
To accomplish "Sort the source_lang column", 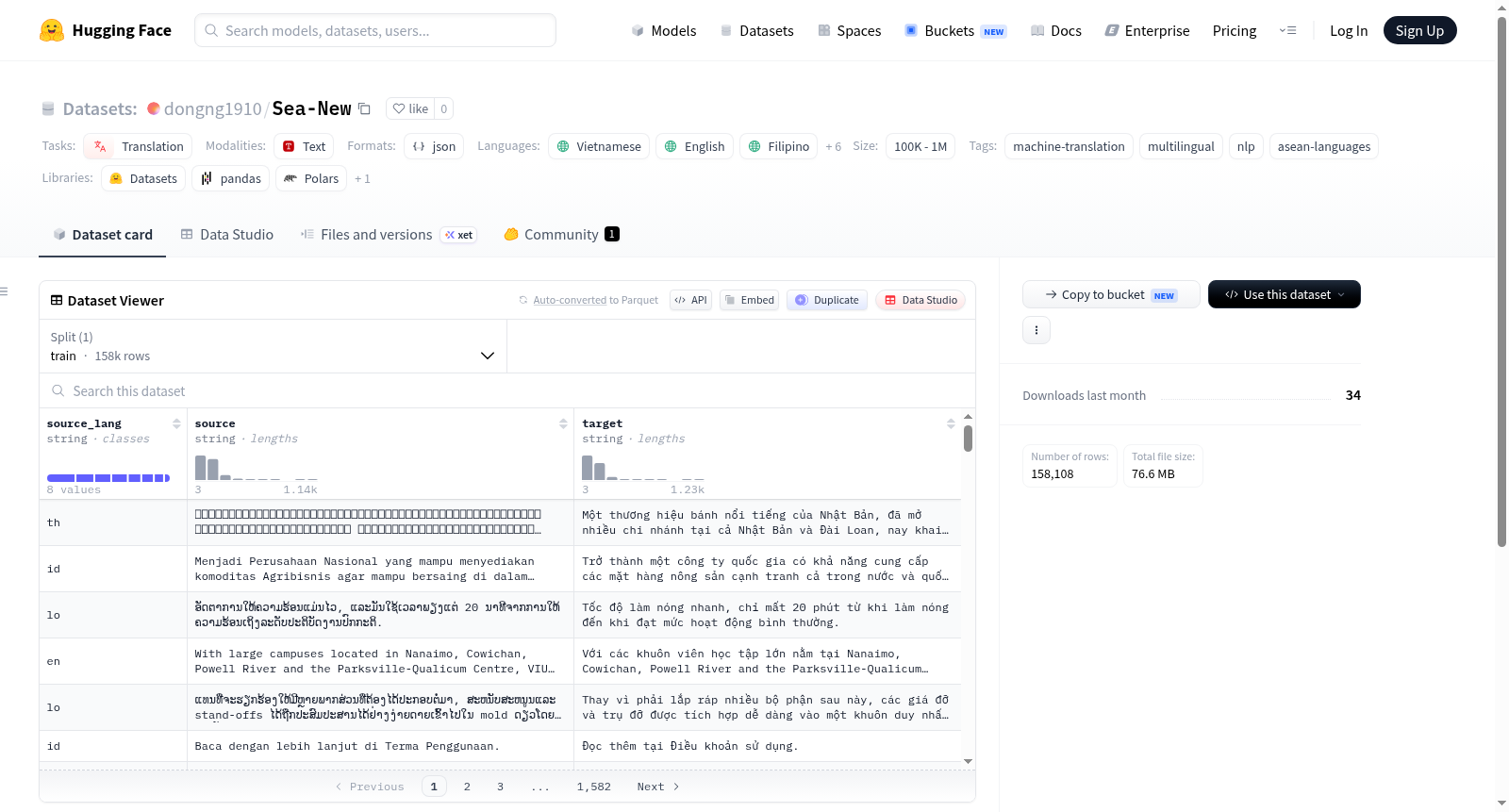I will point(176,423).
